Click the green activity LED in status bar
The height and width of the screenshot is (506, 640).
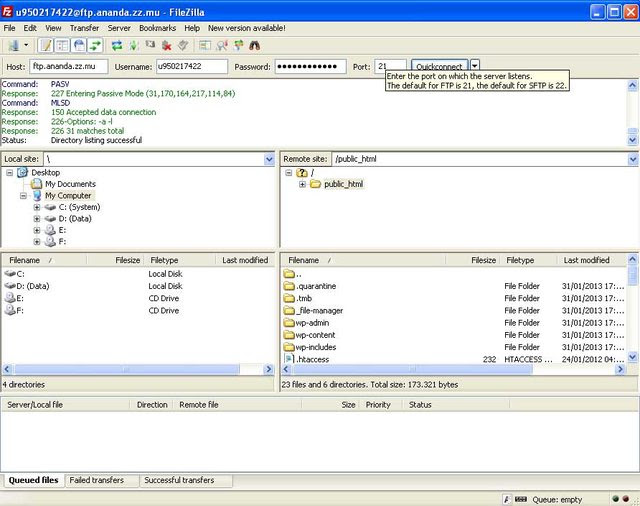(x=616, y=499)
